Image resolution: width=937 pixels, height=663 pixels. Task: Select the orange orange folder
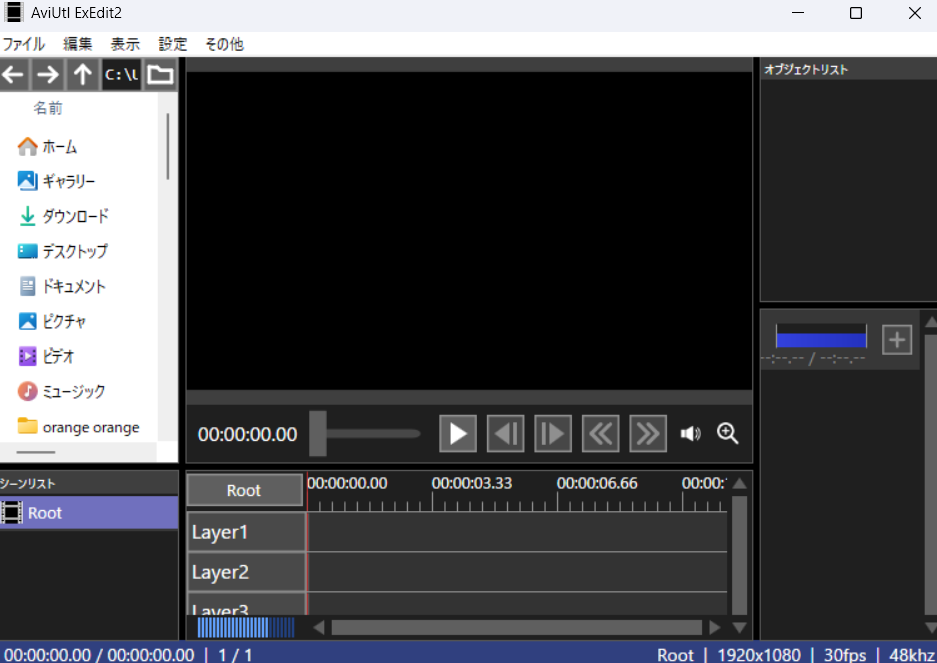78,427
